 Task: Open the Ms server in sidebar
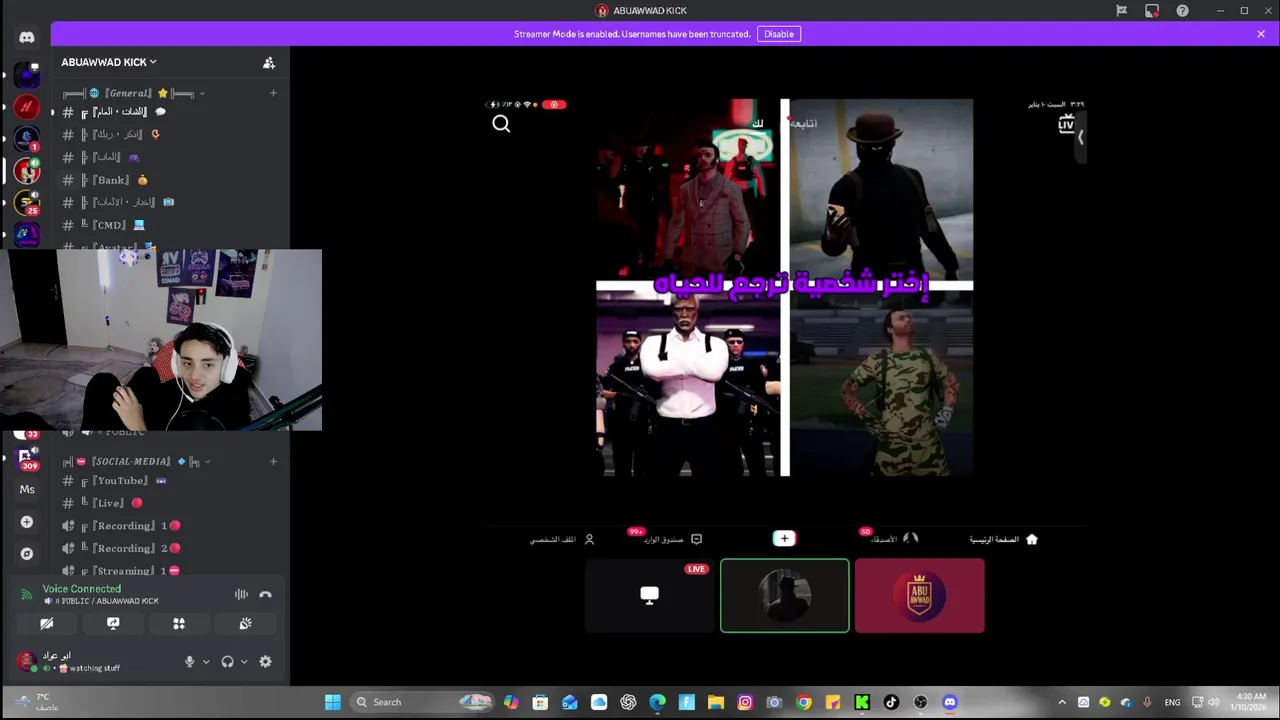click(27, 489)
